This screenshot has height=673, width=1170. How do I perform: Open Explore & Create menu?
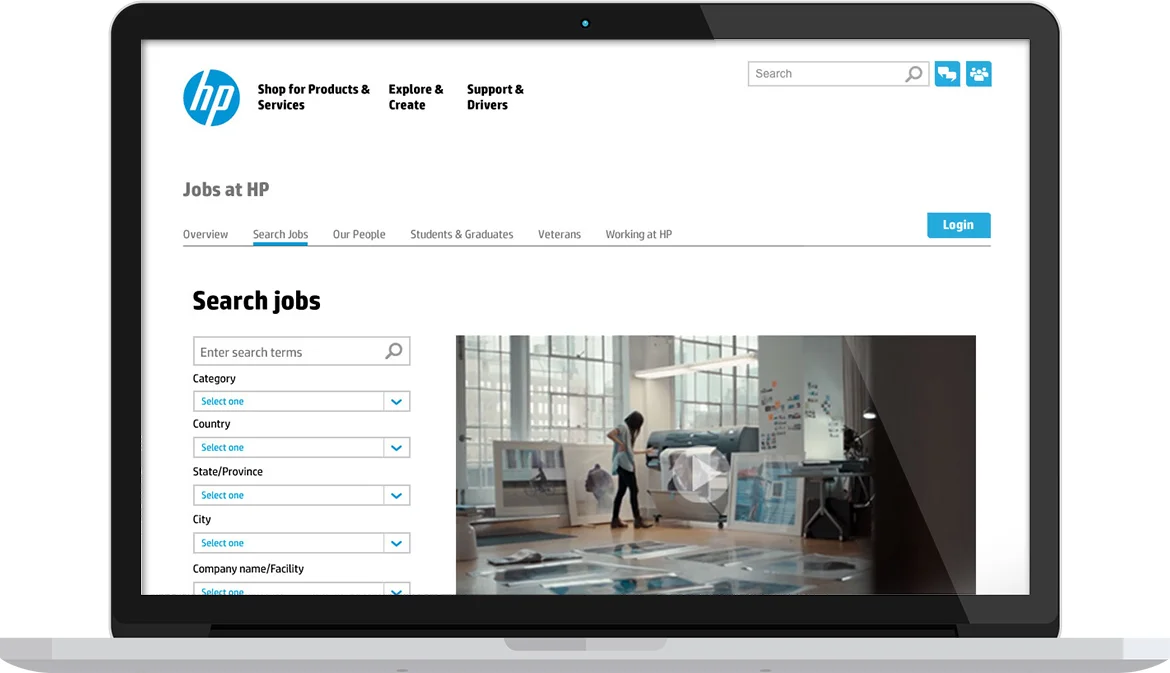pos(416,97)
